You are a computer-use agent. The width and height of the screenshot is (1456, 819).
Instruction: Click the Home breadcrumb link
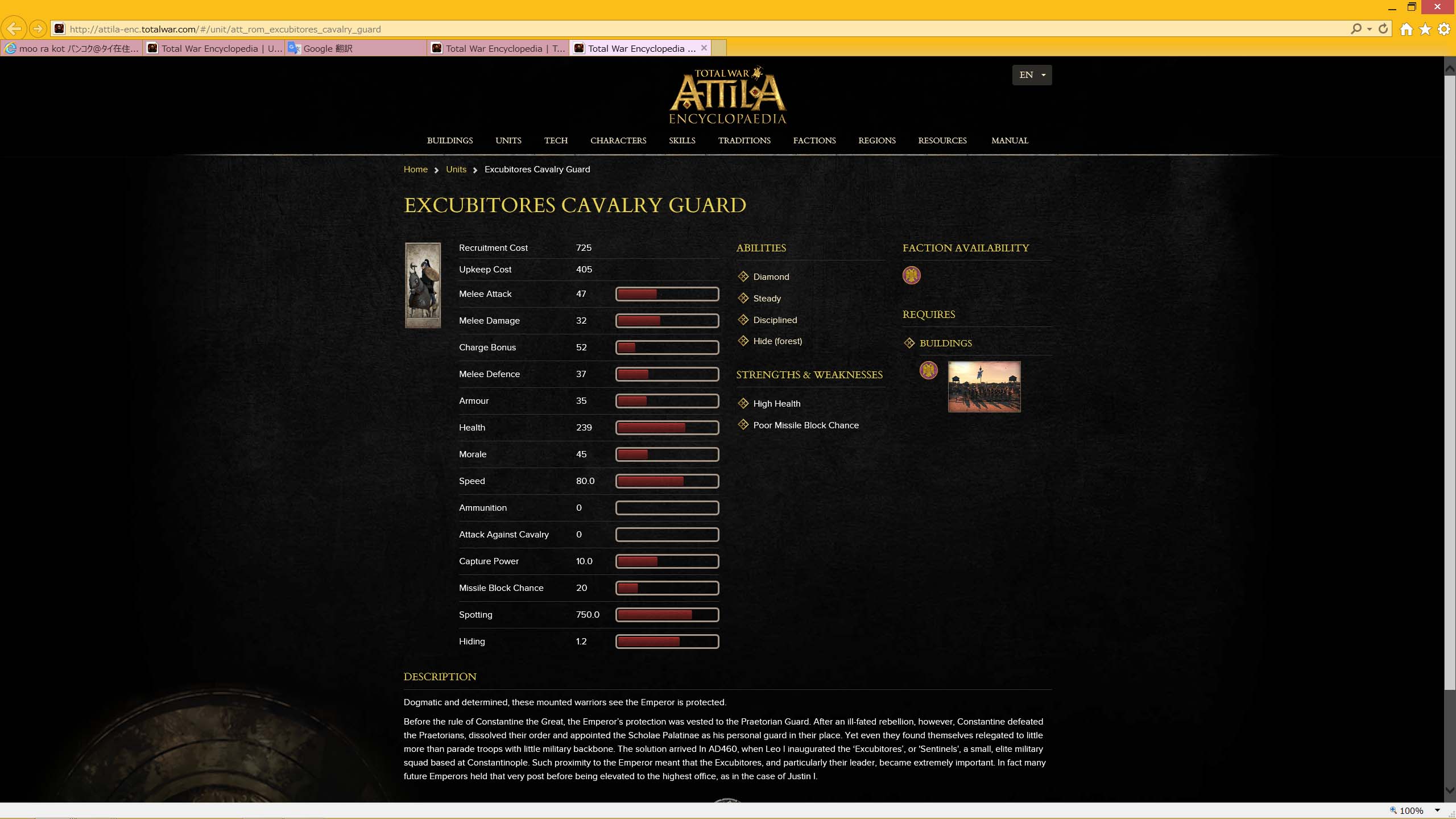415,169
